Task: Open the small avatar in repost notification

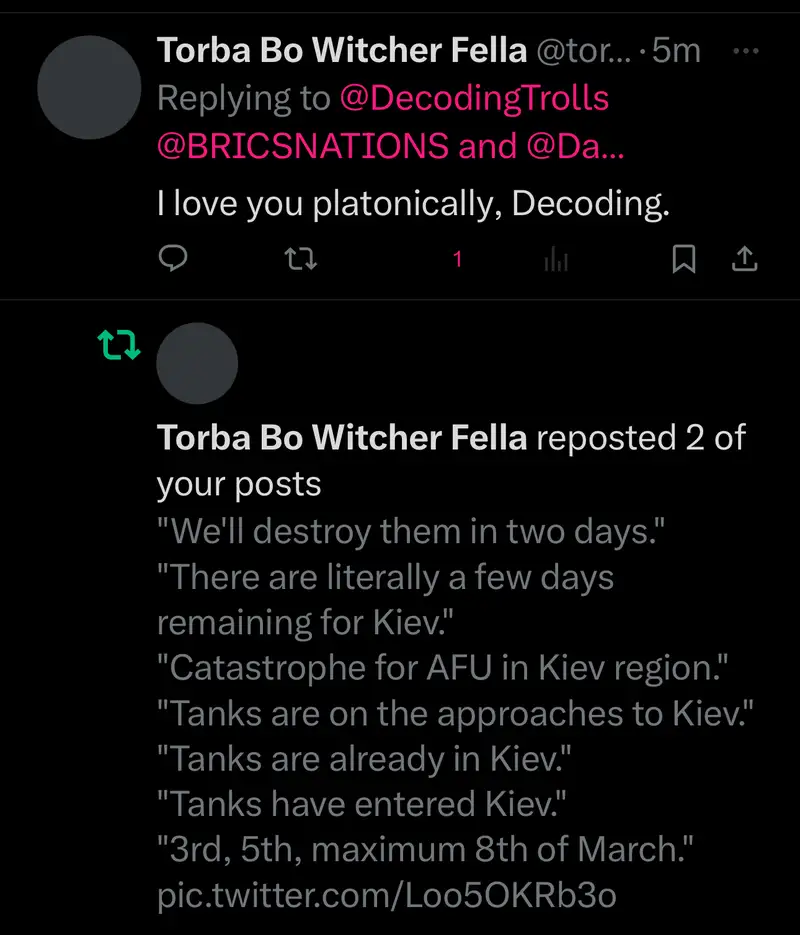Action: 198,363
